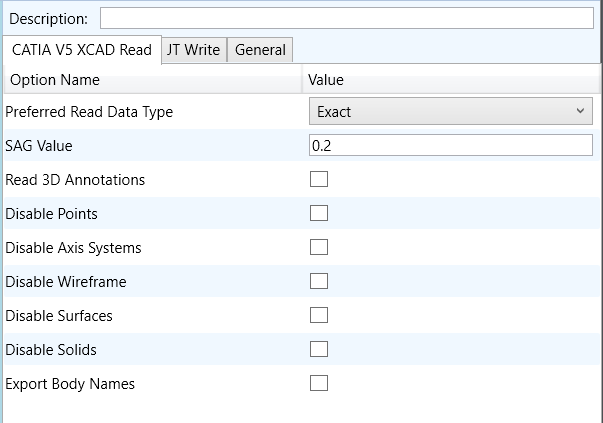Select the Preferred Read Data Type label

[89, 112]
